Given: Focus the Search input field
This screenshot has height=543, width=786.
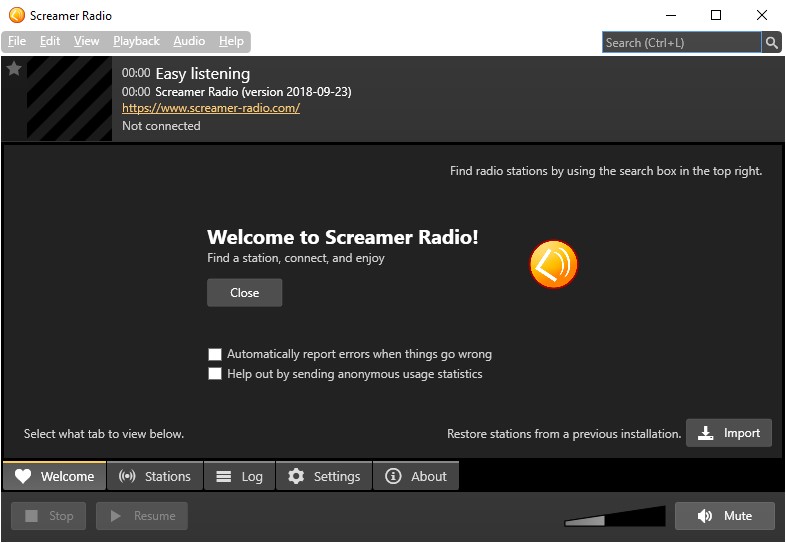Looking at the screenshot, I should pyautogui.click(x=681, y=42).
